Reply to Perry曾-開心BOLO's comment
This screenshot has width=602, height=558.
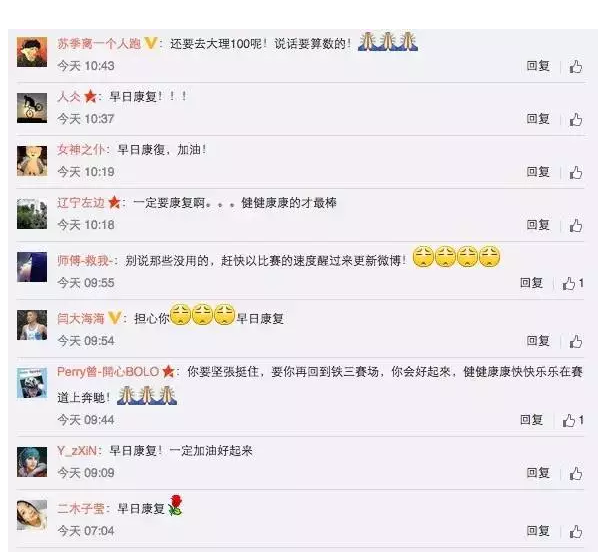click(x=531, y=420)
